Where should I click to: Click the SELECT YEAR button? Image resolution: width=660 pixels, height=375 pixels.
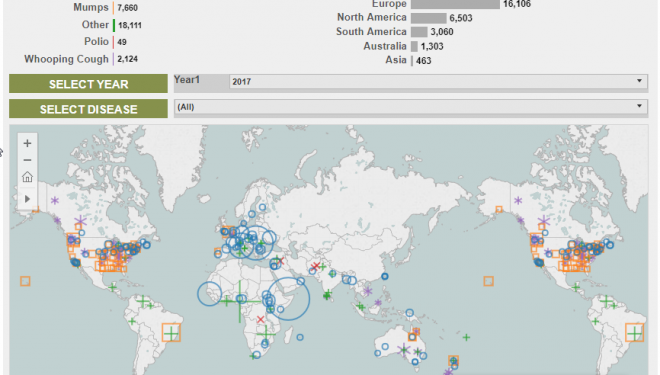pos(88,84)
